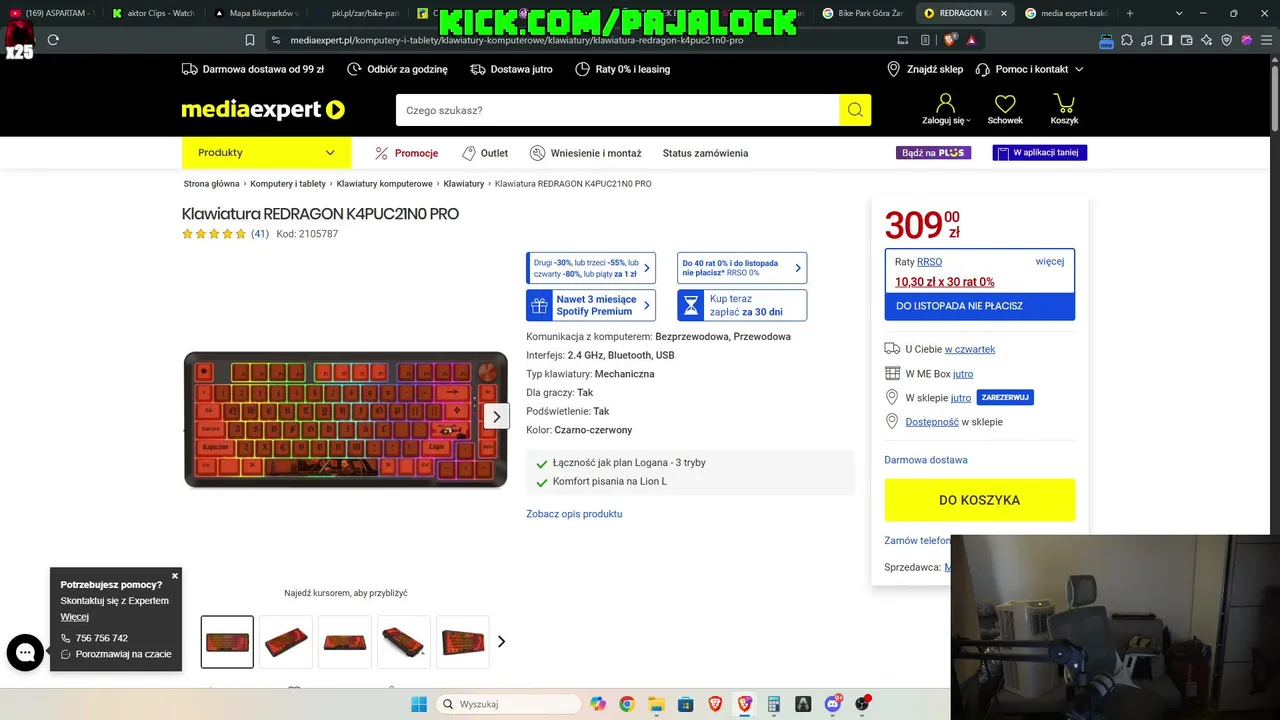Click the Windows taskbar Wyszukaj search box

[509, 704]
